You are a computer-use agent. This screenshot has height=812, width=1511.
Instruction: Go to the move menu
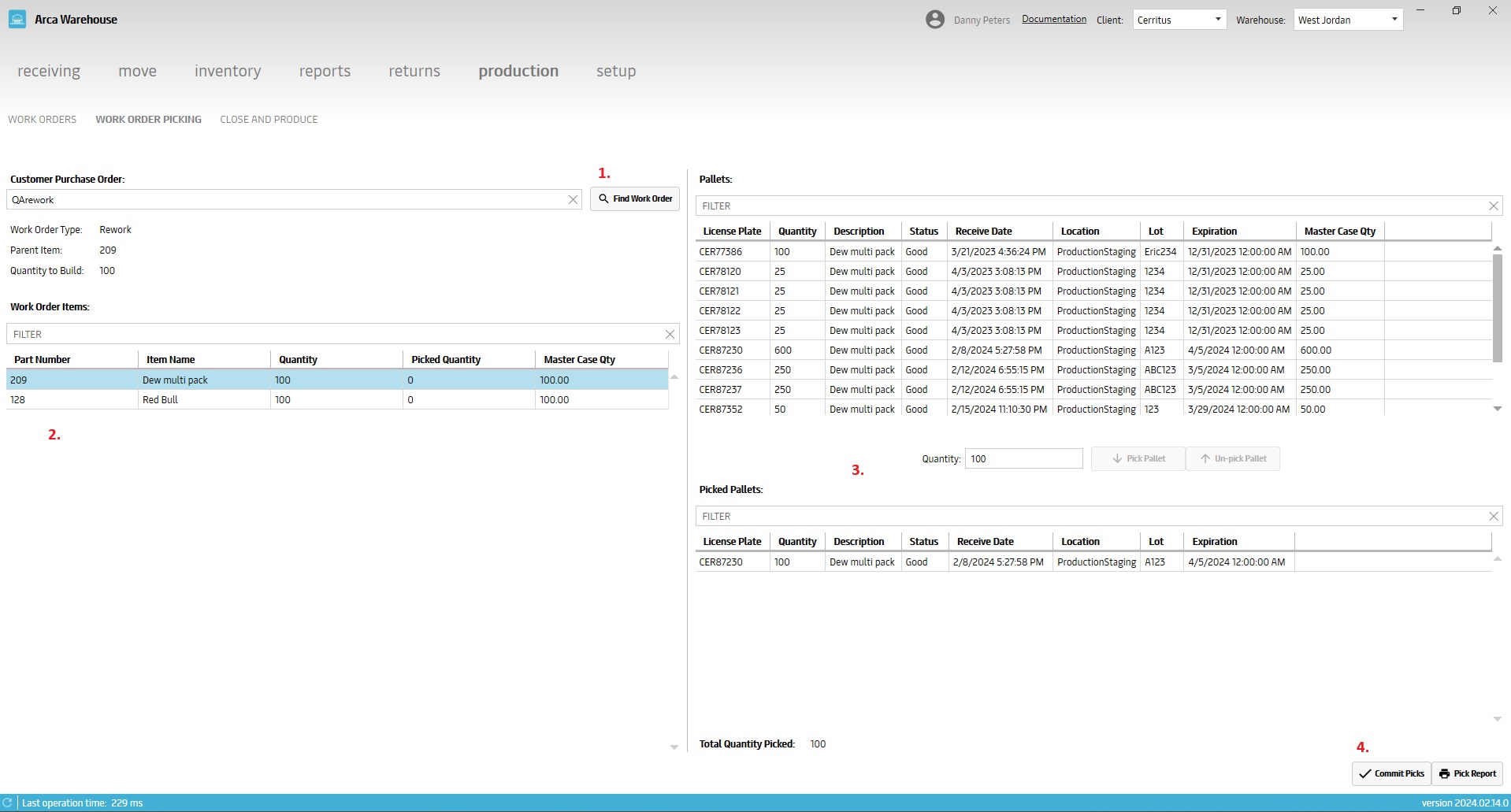tap(137, 71)
